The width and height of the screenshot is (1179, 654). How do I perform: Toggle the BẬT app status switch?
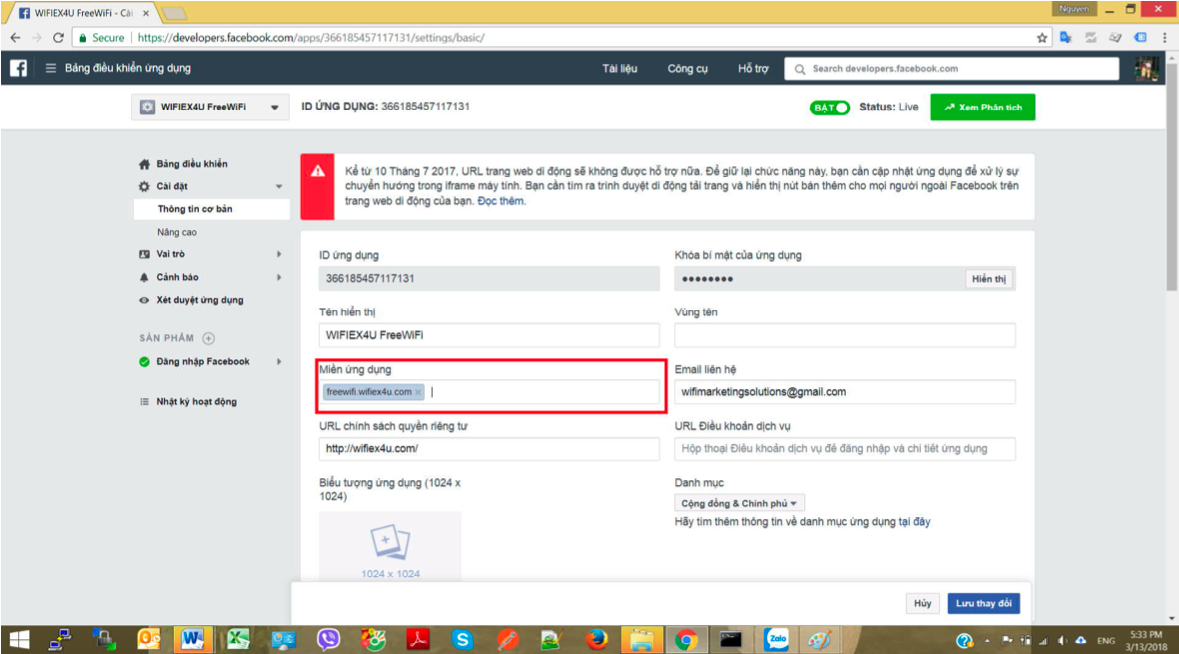(x=829, y=107)
